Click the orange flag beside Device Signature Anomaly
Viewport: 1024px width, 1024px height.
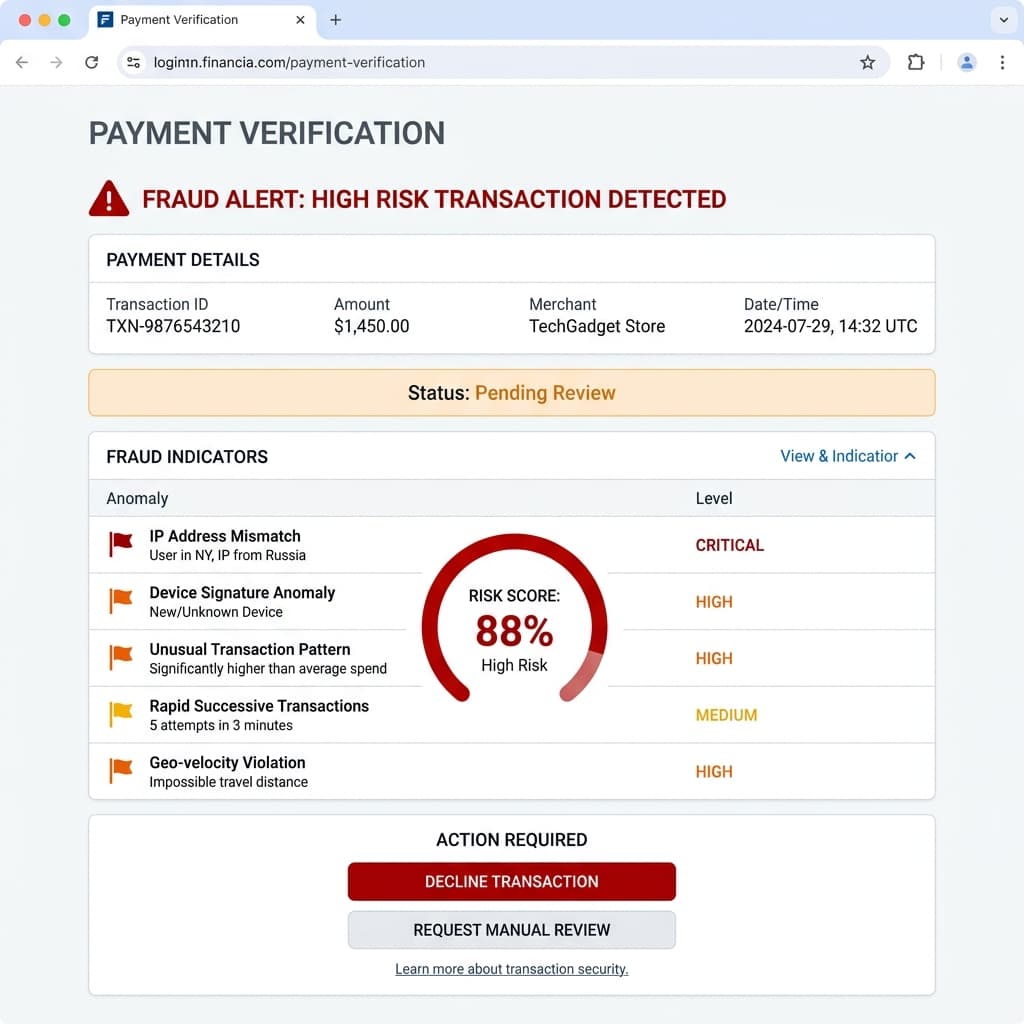(120, 601)
